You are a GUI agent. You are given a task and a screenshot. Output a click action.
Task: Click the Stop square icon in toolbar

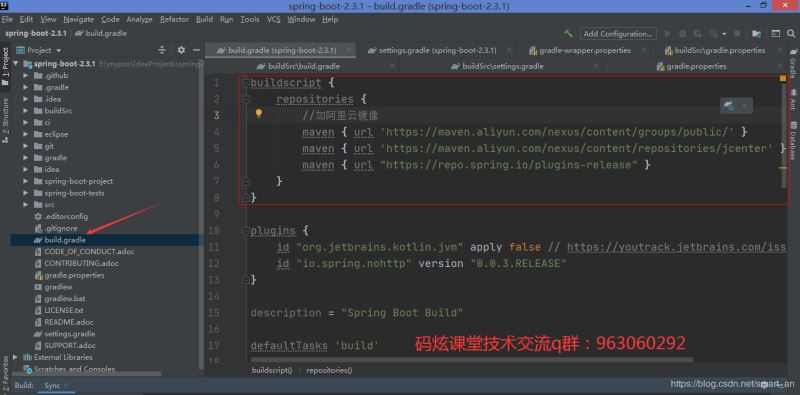pos(737,34)
